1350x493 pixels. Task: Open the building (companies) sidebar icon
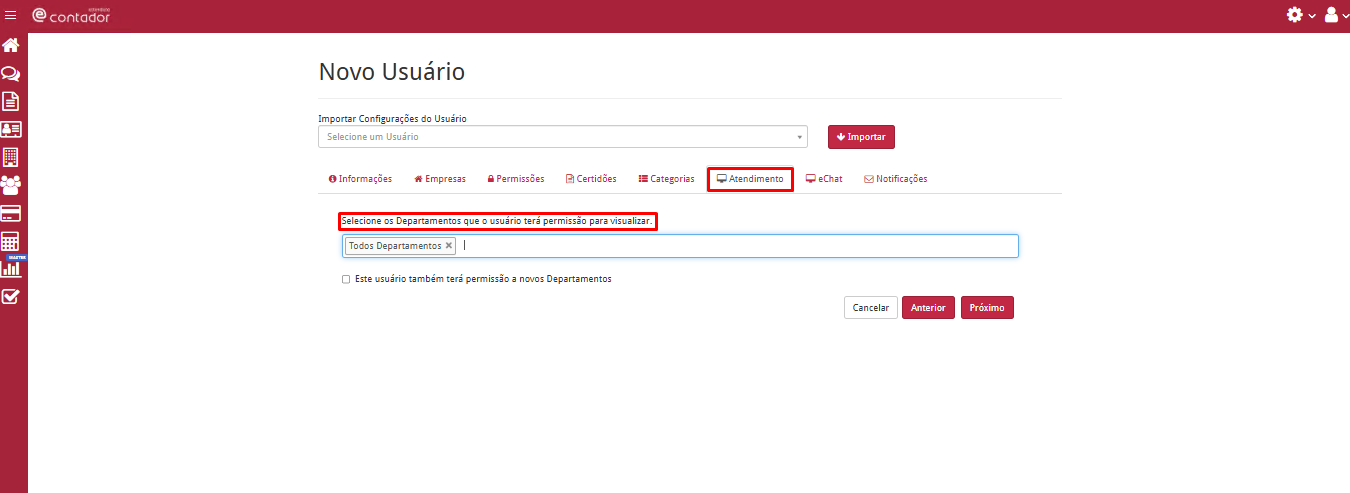click(11, 157)
